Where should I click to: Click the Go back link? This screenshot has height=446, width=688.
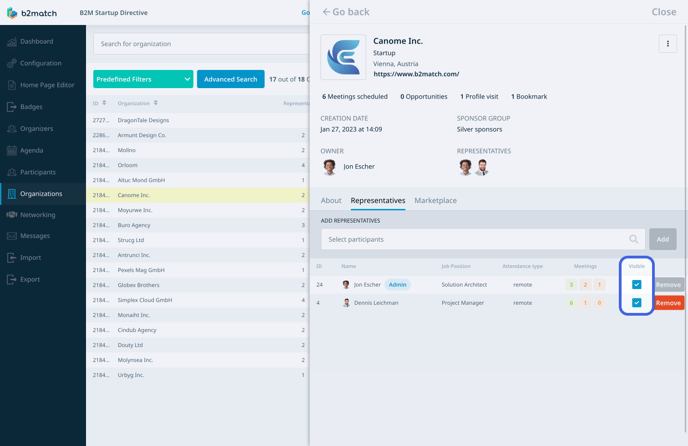tap(346, 12)
